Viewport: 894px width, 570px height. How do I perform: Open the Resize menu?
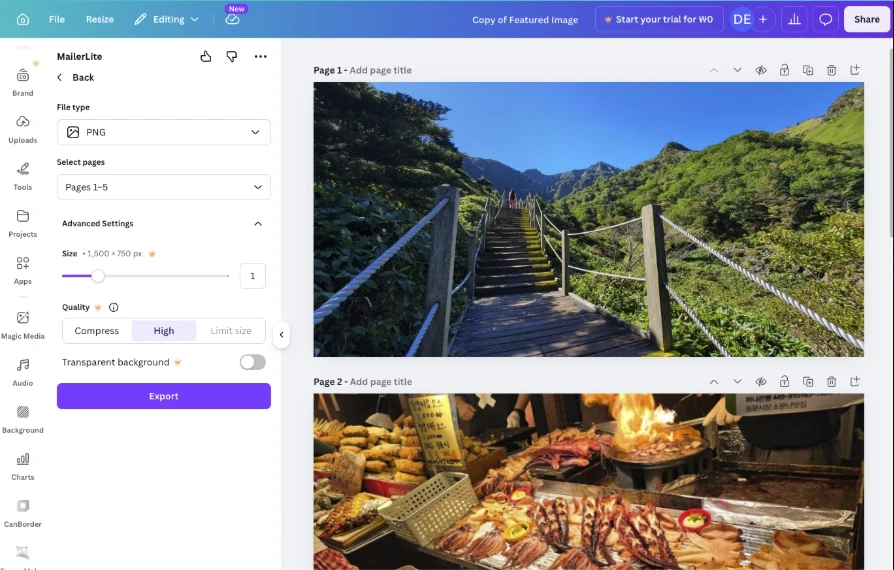point(100,19)
